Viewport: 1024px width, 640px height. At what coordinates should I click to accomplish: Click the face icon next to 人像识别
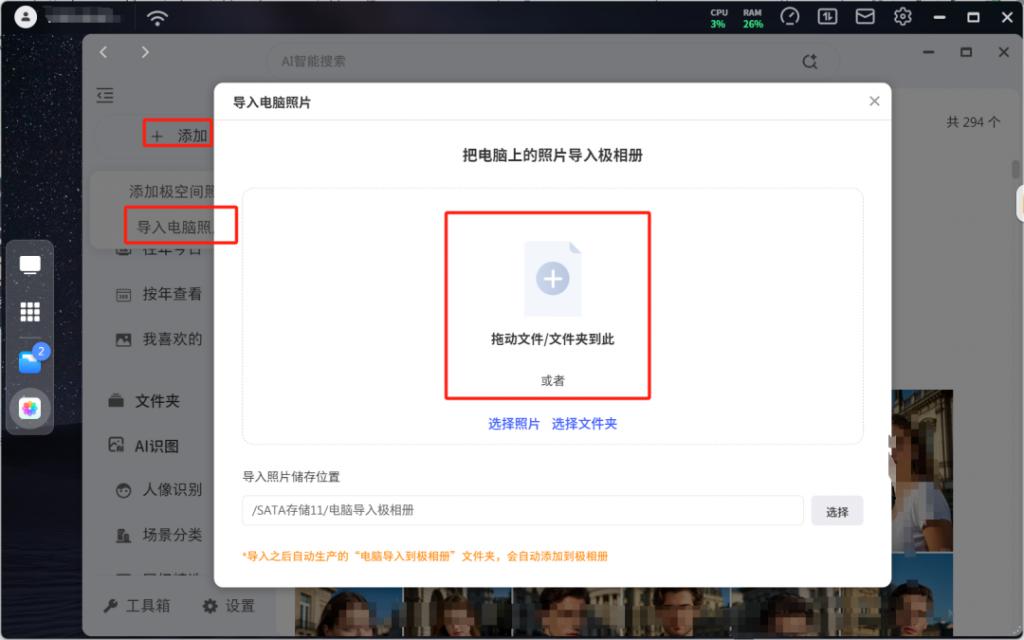click(x=123, y=490)
